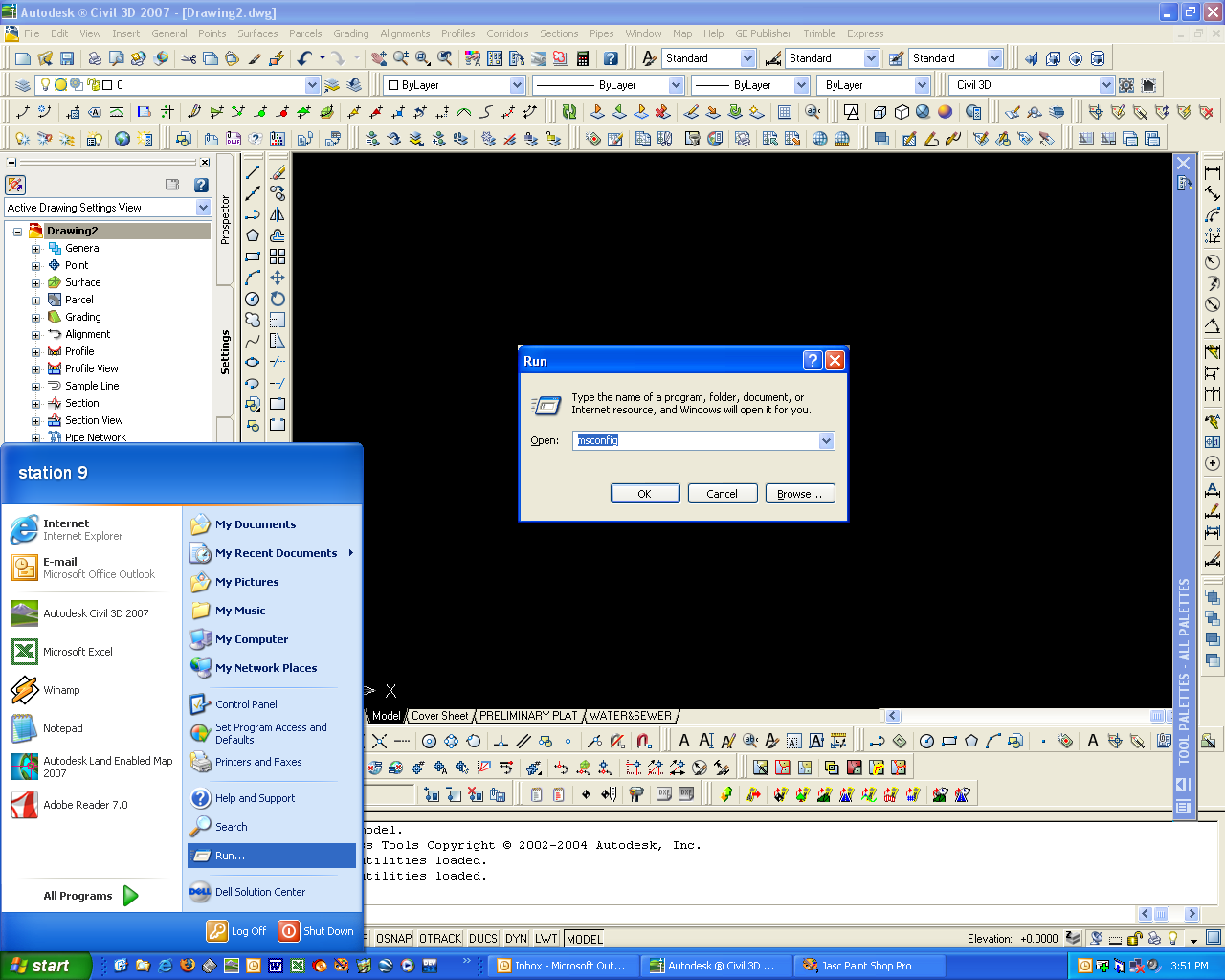Click the Communication Center tray icon in AutoCAD
This screenshot has height=980, width=1225.
click(1097, 938)
